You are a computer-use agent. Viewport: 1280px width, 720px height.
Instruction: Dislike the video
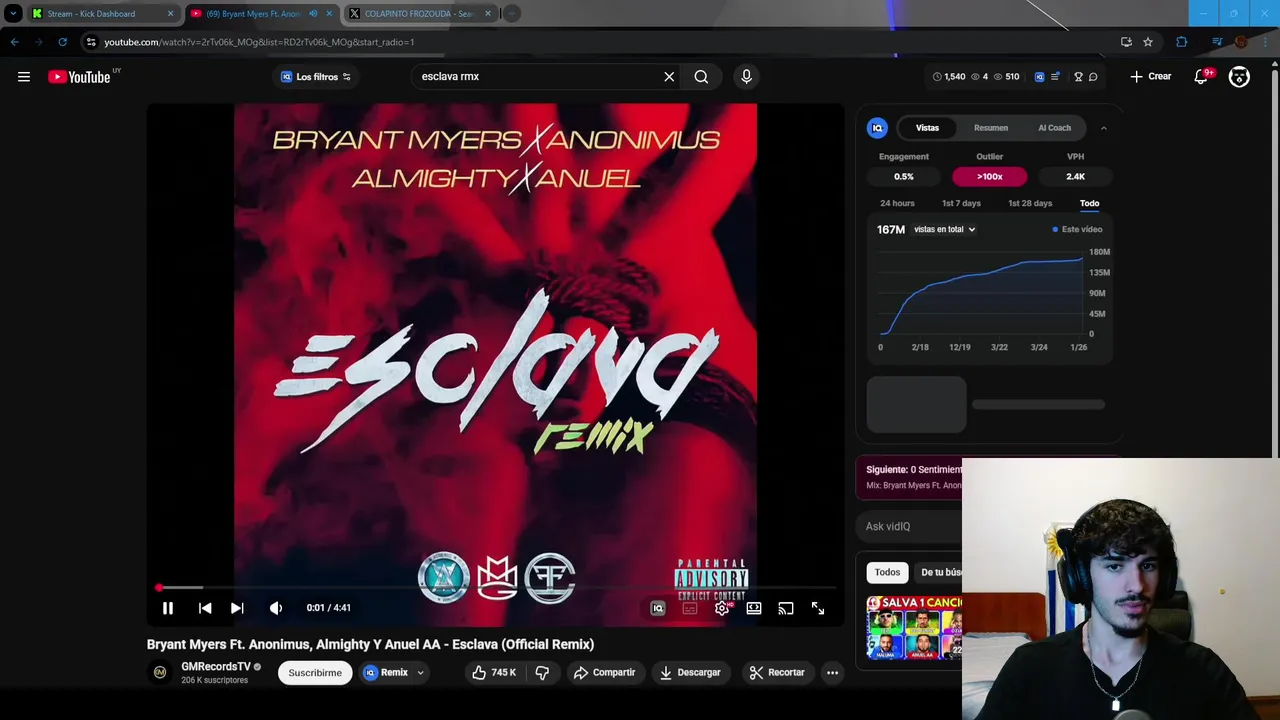coord(542,673)
